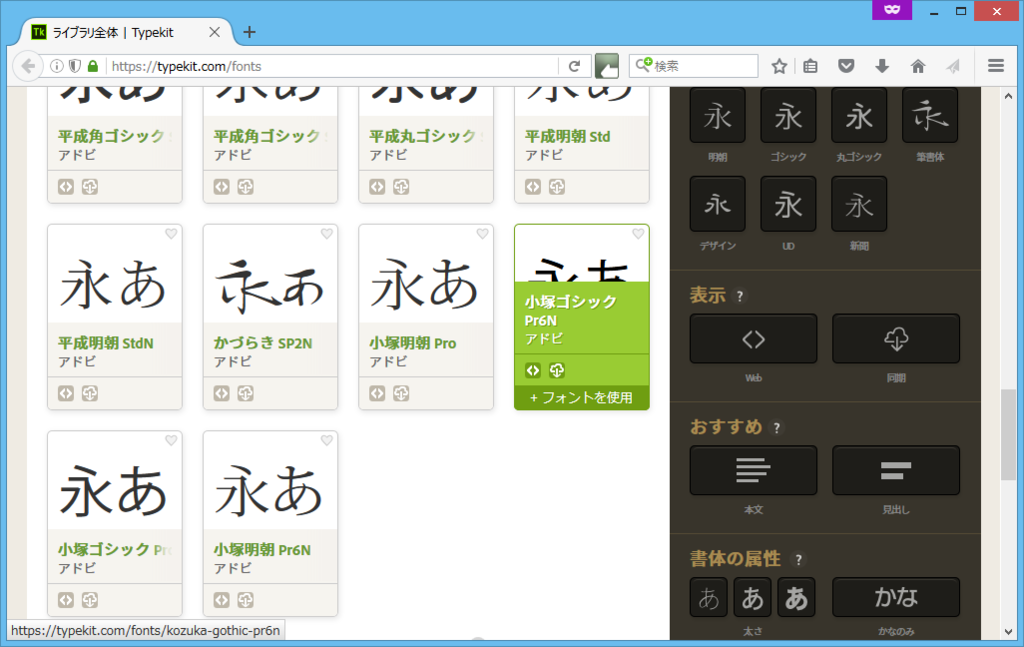
Task: Select the 丸ゴシック classification filter
Action: click(859, 116)
